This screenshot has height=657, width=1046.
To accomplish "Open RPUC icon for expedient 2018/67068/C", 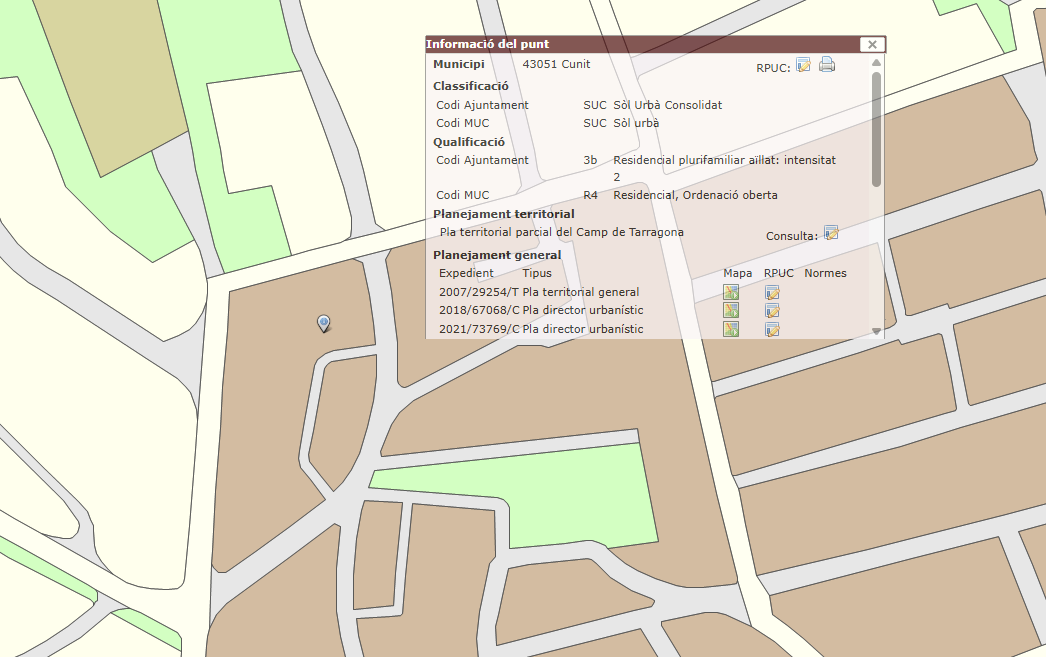I will (x=772, y=311).
